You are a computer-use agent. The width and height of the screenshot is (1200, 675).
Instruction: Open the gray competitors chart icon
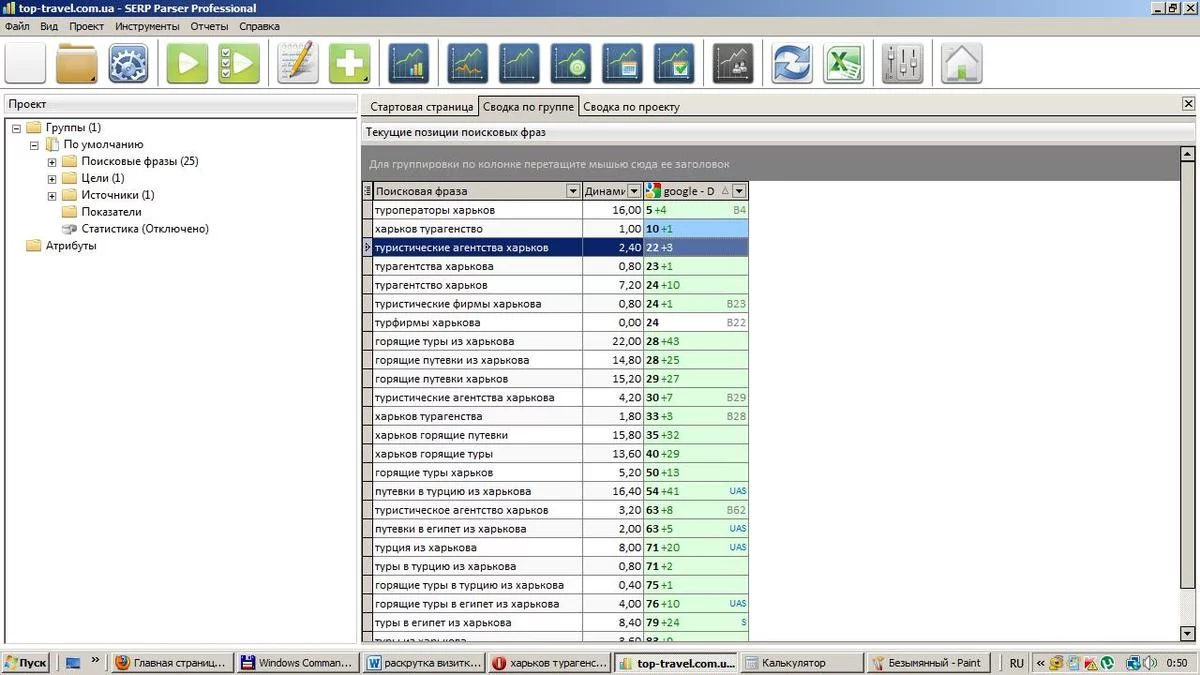click(x=733, y=64)
